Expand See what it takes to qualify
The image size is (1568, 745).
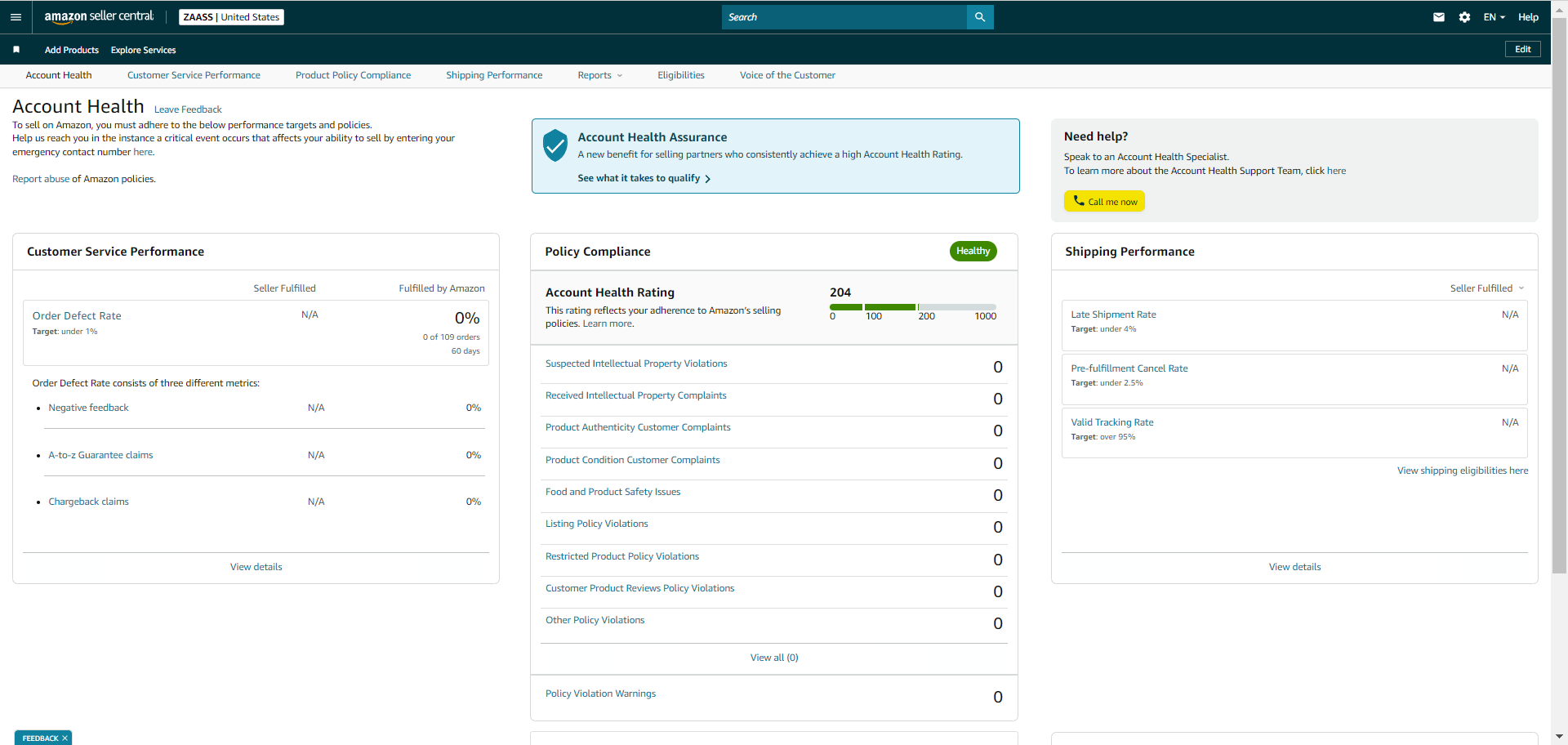[644, 178]
